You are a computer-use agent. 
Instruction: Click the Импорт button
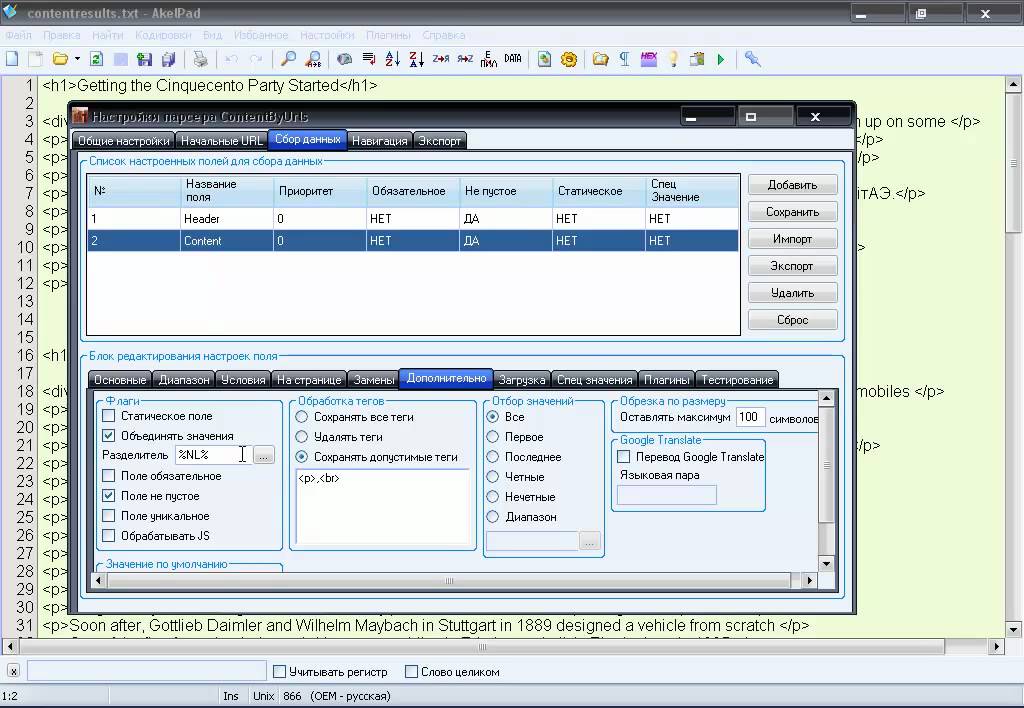point(792,239)
